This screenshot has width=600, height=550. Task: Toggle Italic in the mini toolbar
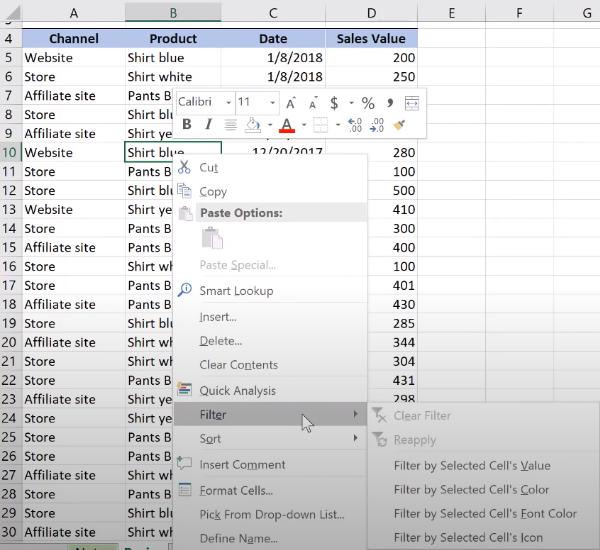point(208,124)
